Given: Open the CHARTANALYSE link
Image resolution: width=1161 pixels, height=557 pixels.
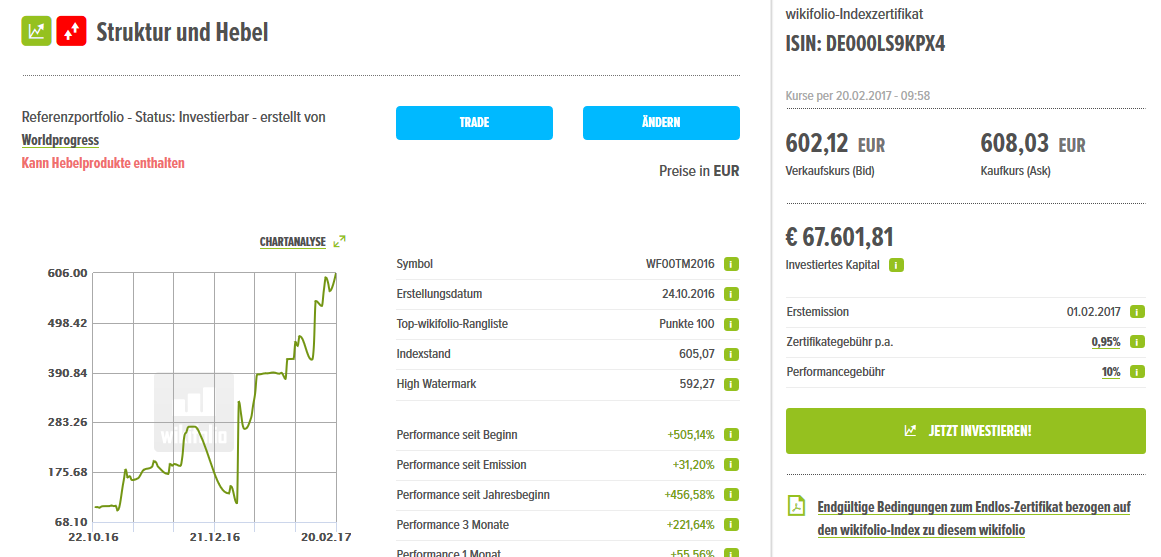Looking at the screenshot, I should tap(293, 242).
